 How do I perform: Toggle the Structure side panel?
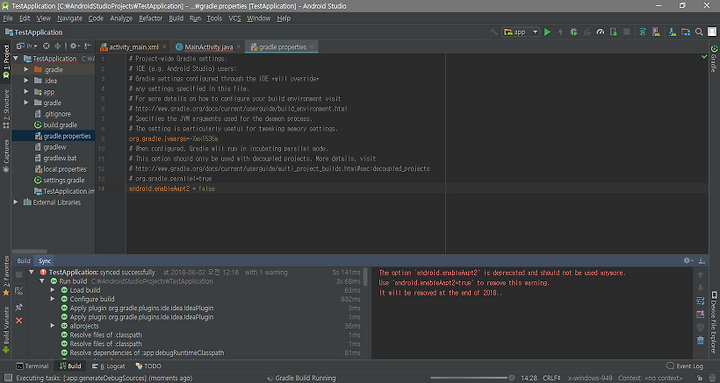coord(6,110)
